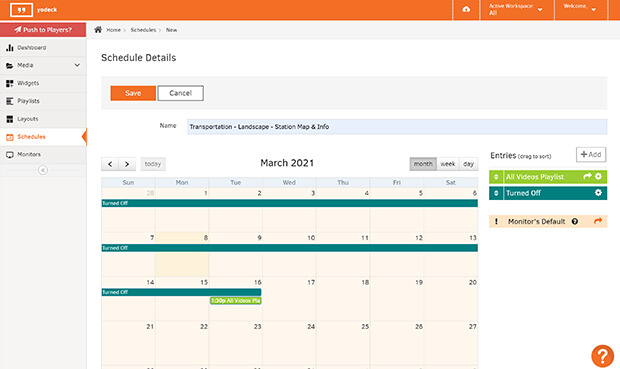
Task: Open Layouts in the sidebar
Action: click(x=43, y=119)
